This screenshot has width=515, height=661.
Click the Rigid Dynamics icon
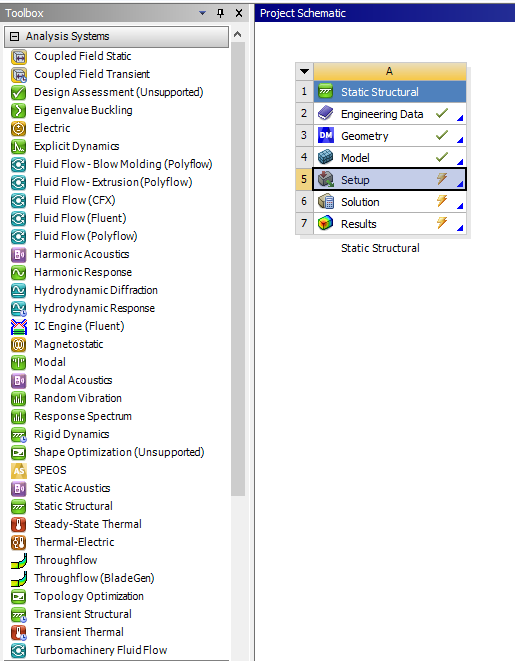[19, 435]
